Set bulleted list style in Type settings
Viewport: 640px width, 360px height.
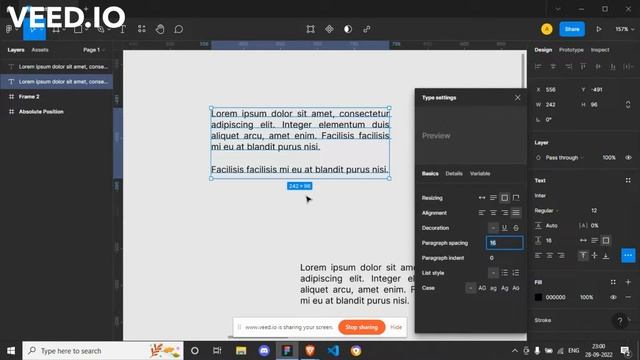click(x=504, y=273)
